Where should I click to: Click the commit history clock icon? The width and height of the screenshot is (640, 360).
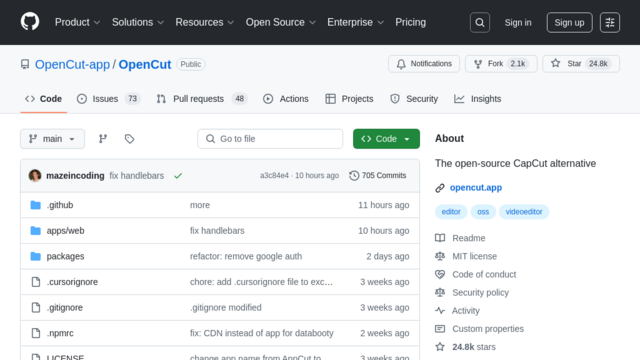[x=354, y=176]
